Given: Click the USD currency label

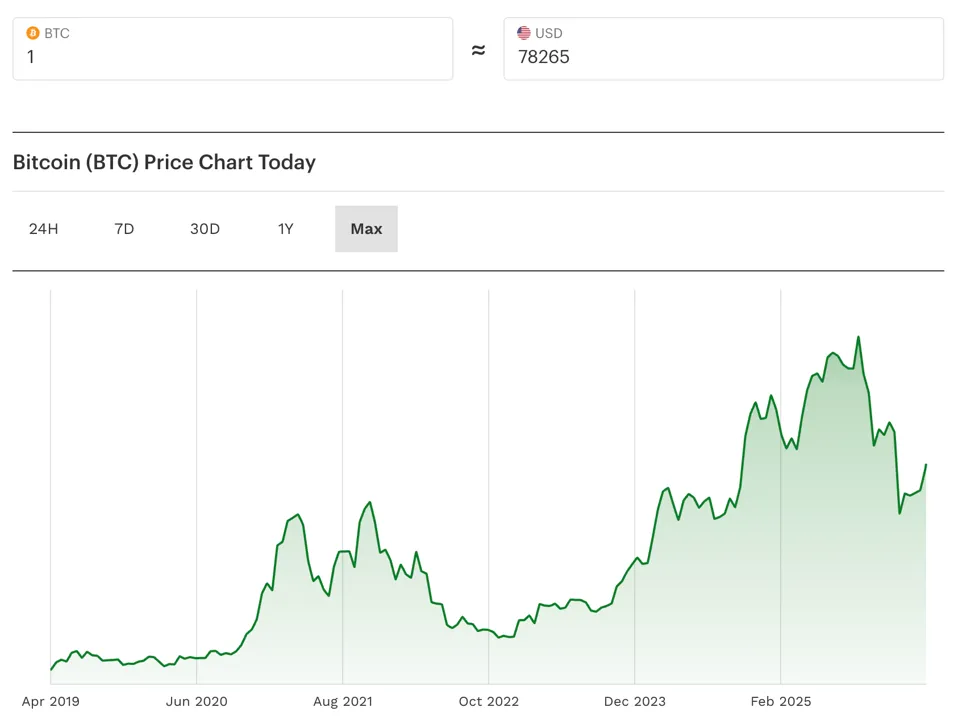Looking at the screenshot, I should point(549,34).
